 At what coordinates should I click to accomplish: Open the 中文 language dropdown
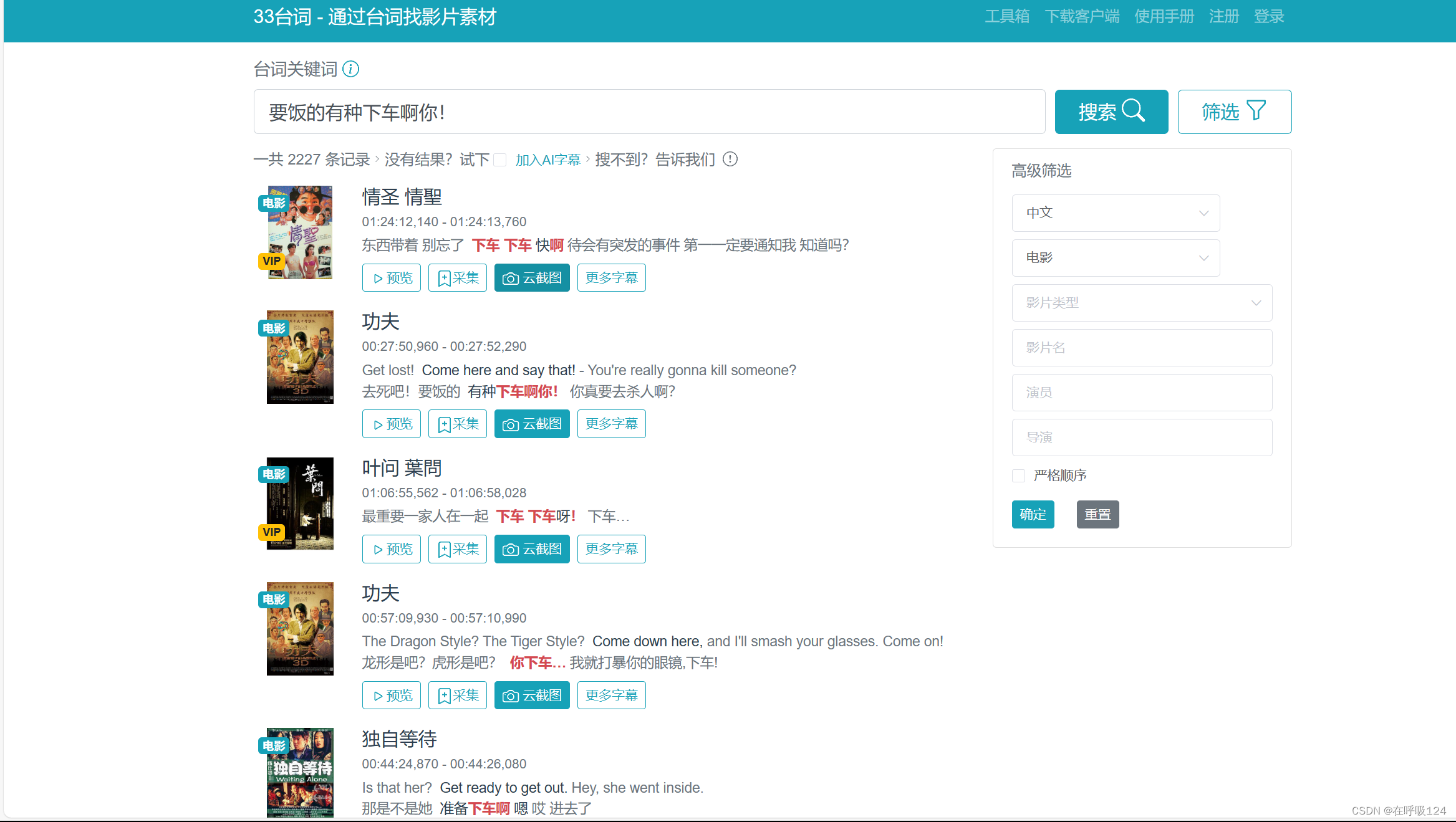pos(1116,213)
